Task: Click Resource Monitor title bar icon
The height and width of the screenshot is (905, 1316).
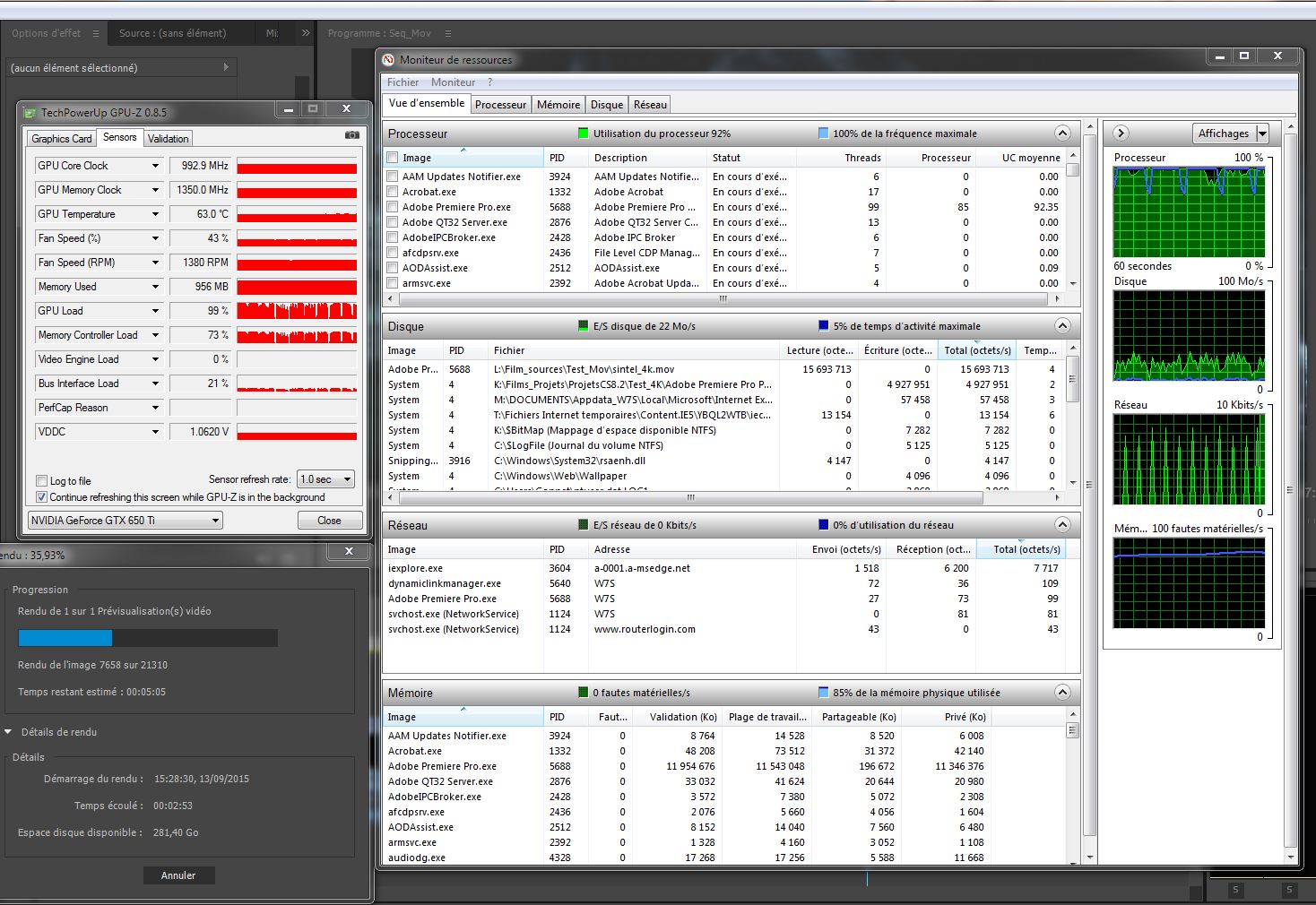Action: coord(388,60)
